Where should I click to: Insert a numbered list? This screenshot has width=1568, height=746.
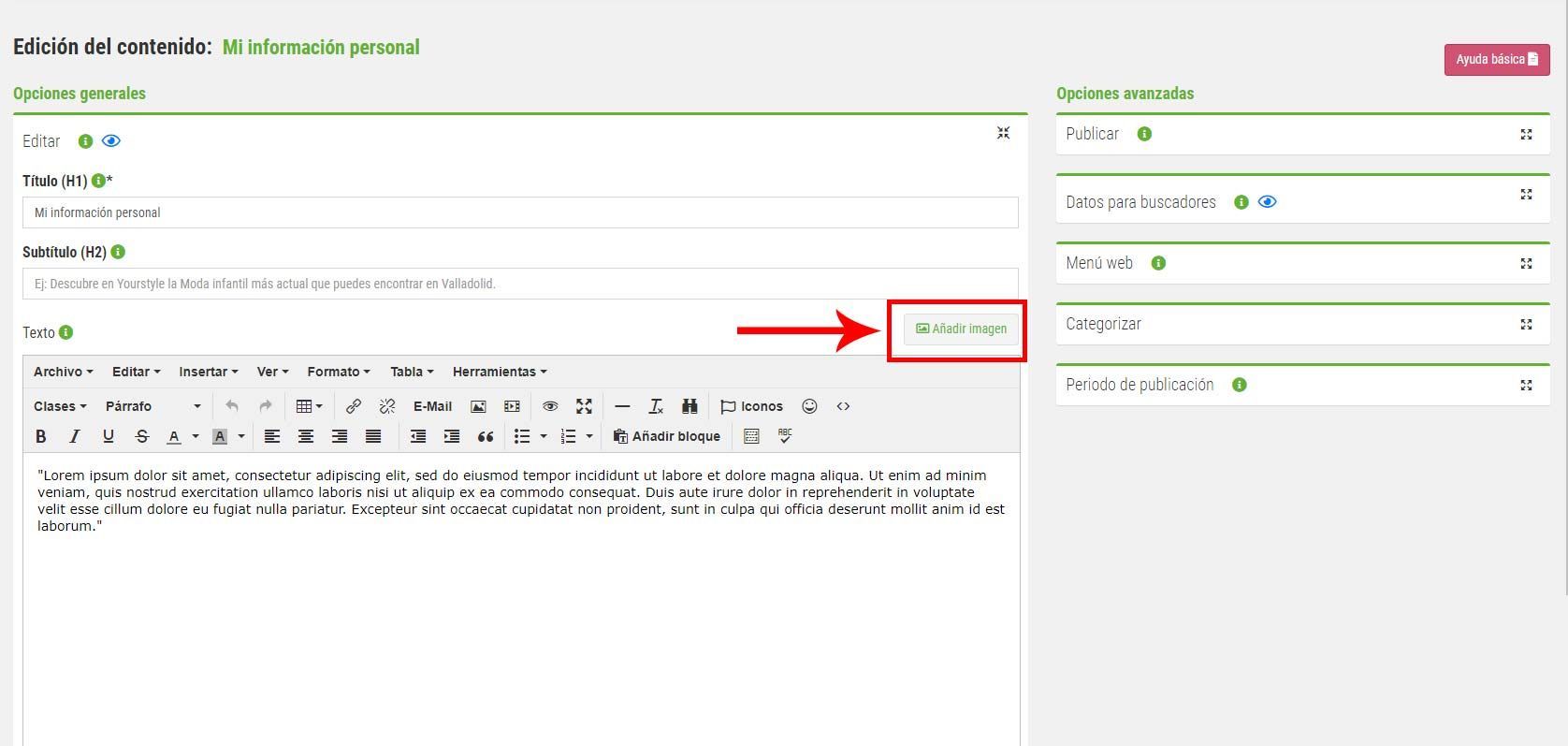coord(568,436)
